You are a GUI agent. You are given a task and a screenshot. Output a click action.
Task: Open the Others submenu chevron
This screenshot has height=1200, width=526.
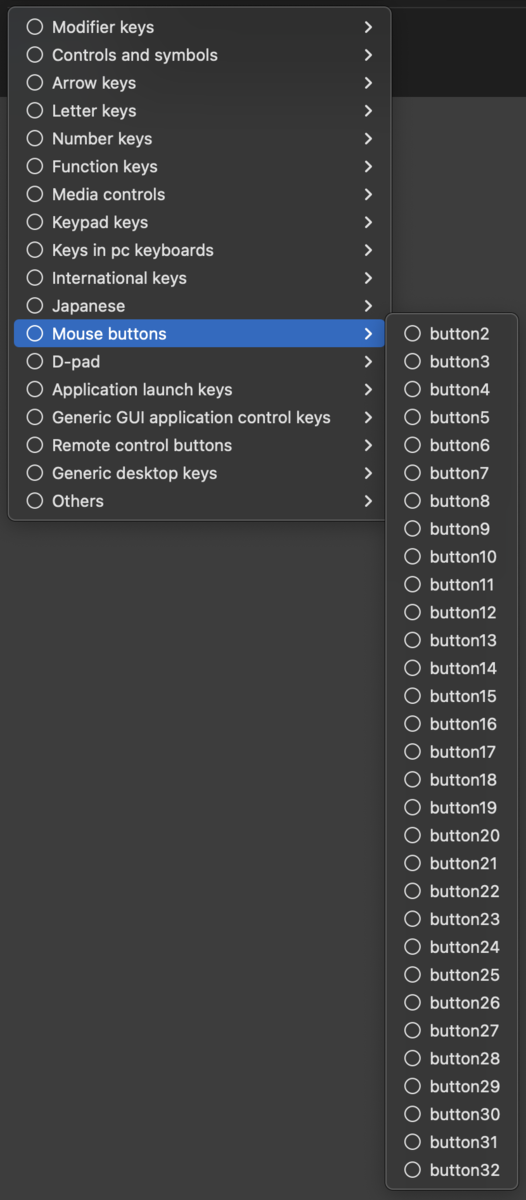(x=369, y=501)
